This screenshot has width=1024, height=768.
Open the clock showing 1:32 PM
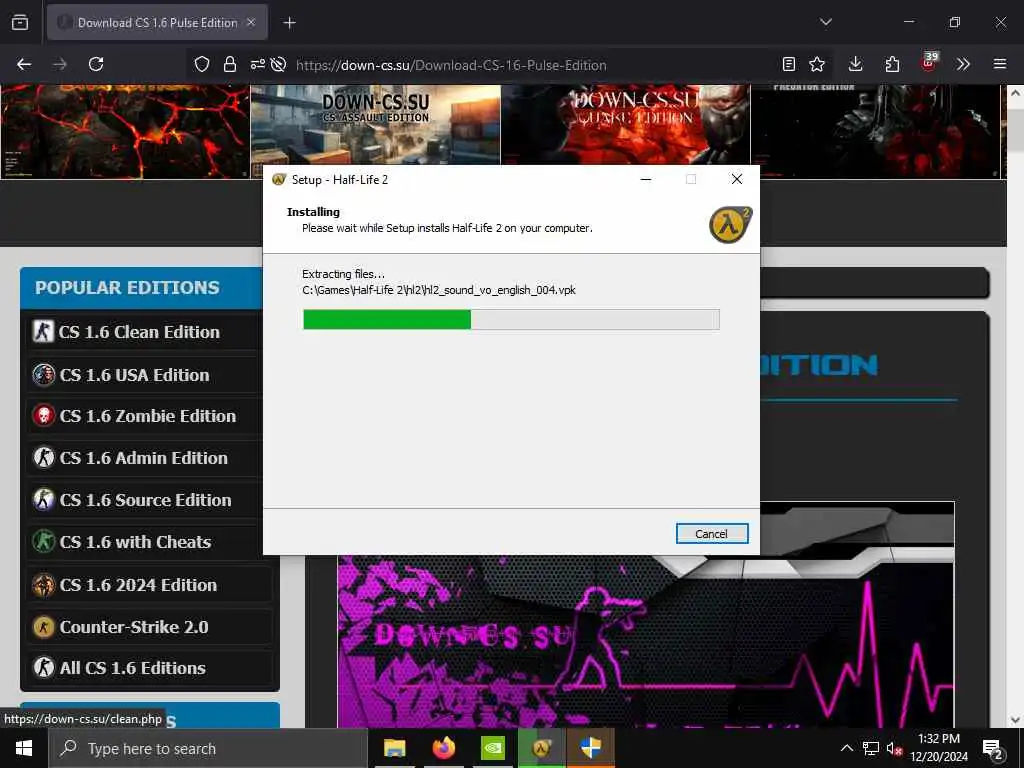[x=939, y=748]
